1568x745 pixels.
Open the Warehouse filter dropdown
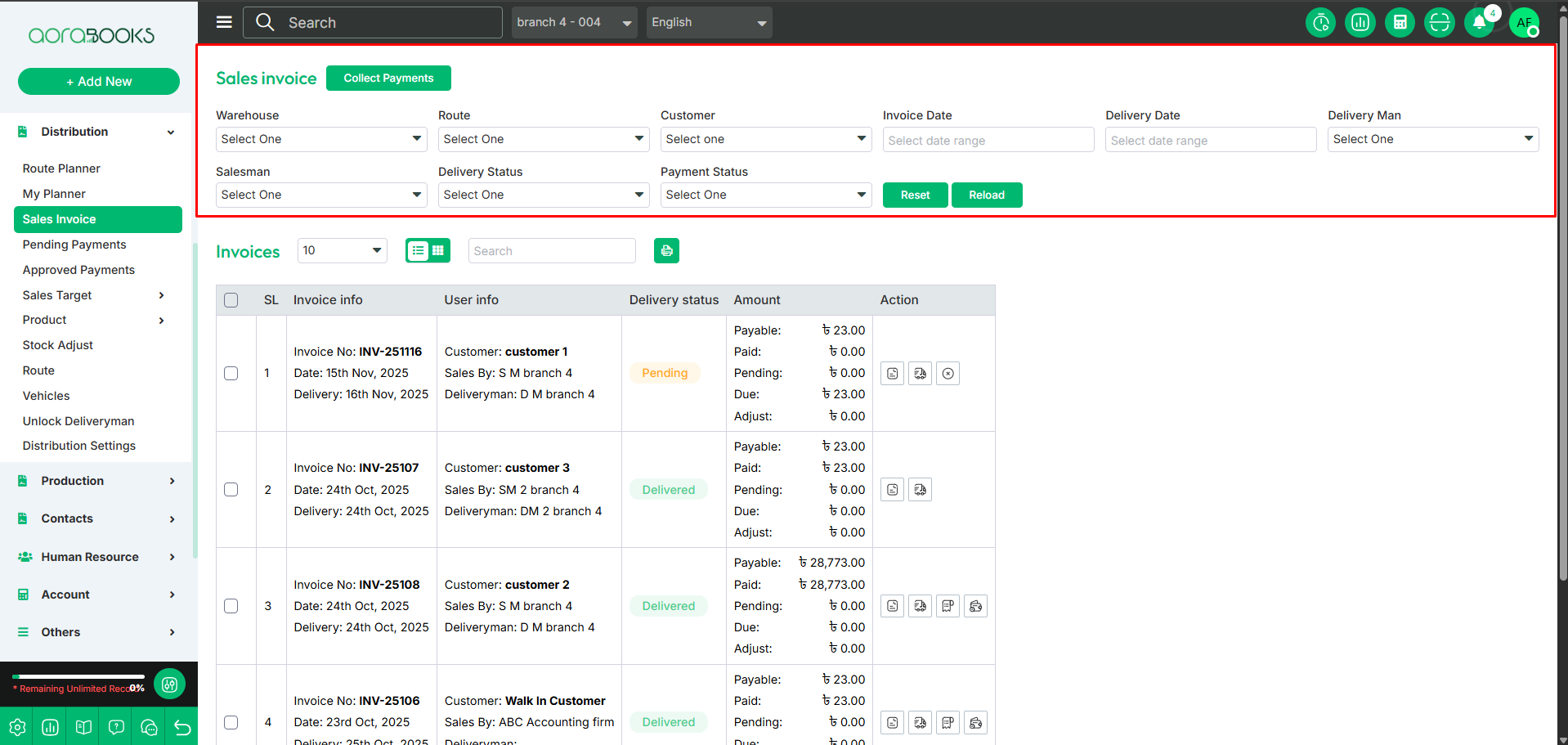tap(321, 139)
